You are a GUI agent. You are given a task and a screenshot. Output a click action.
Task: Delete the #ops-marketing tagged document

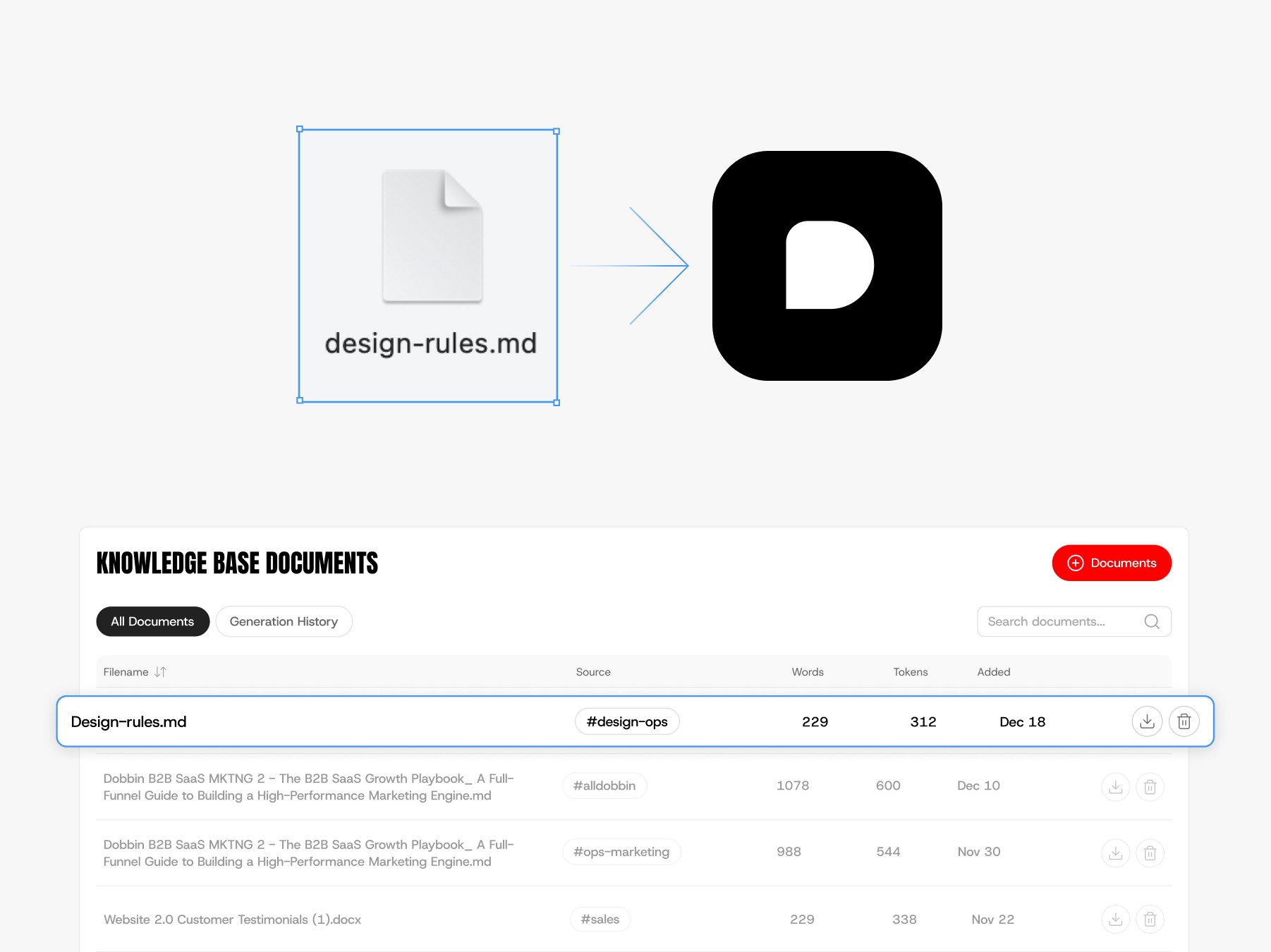tap(1150, 853)
